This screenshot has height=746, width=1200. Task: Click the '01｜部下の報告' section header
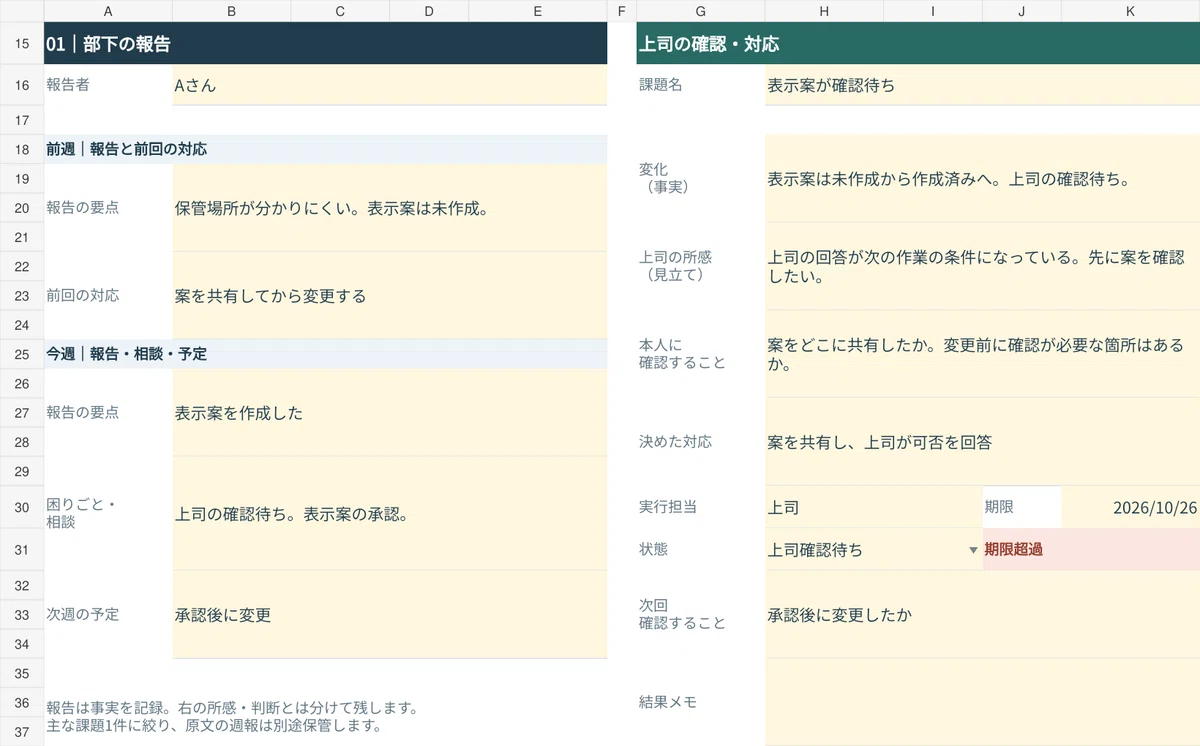pyautogui.click(x=325, y=43)
